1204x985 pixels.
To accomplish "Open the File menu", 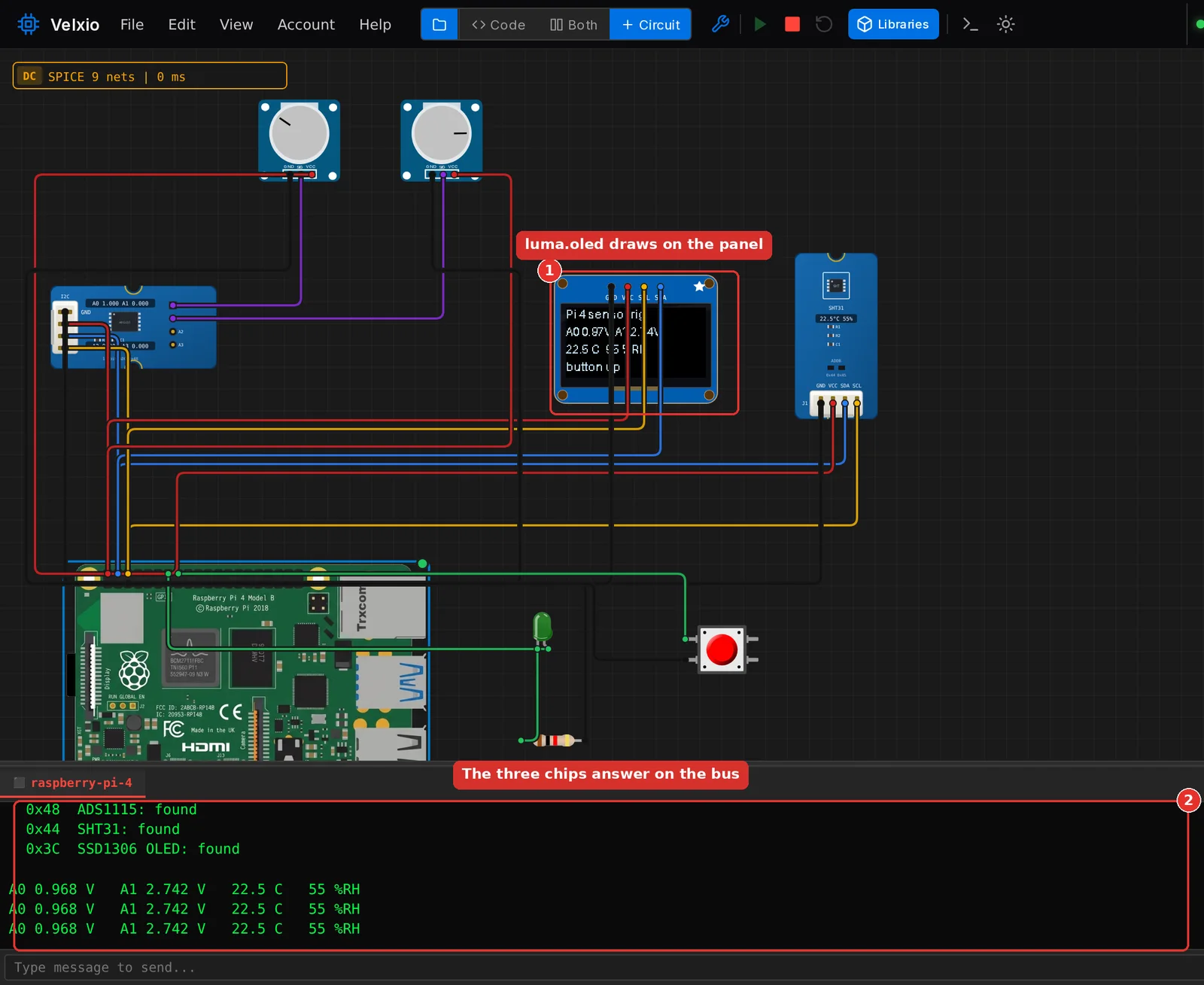I will (132, 24).
